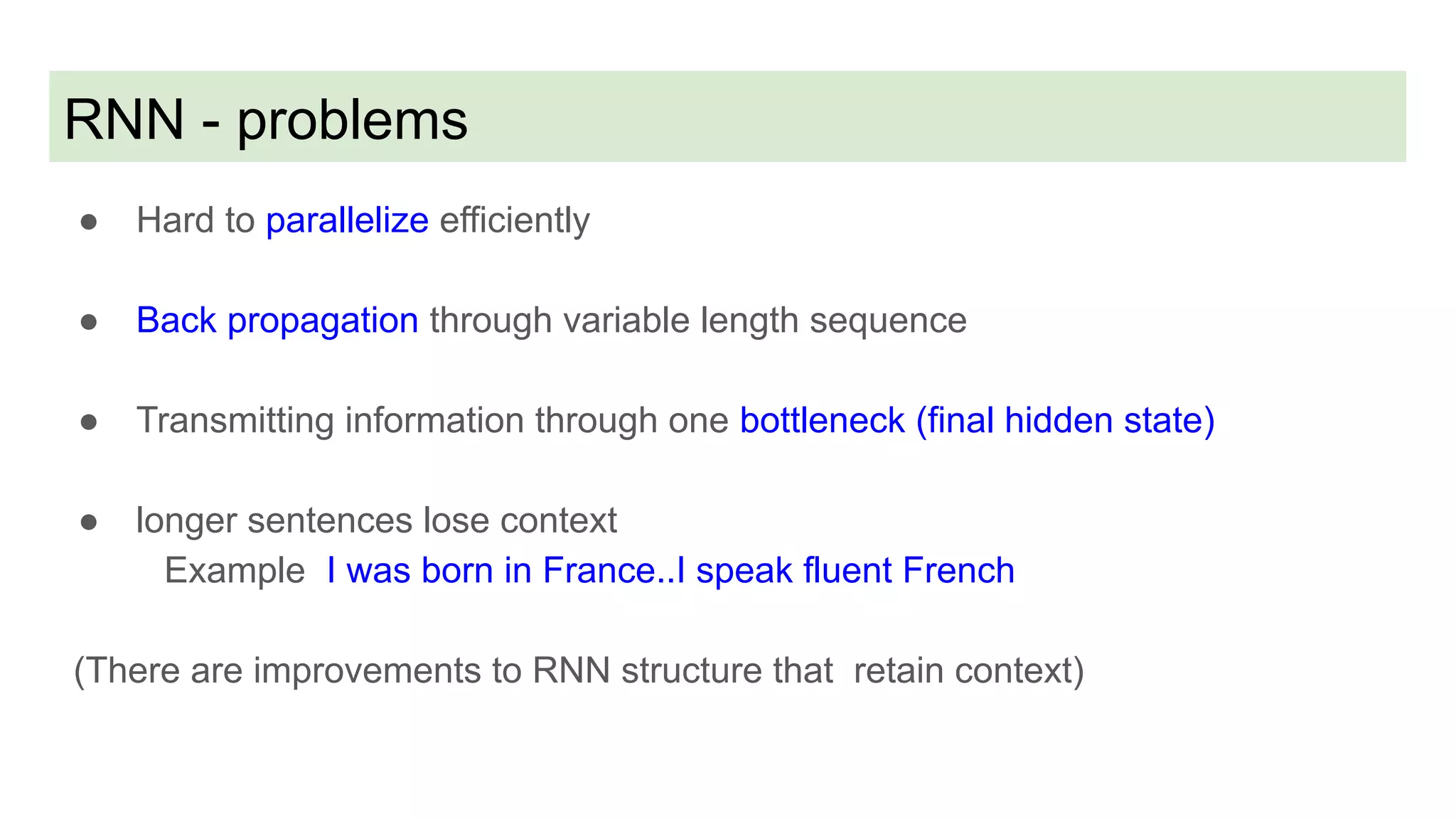Click the words "Hard to" in first bullet
This screenshot has height=819, width=1456.
tap(196, 220)
